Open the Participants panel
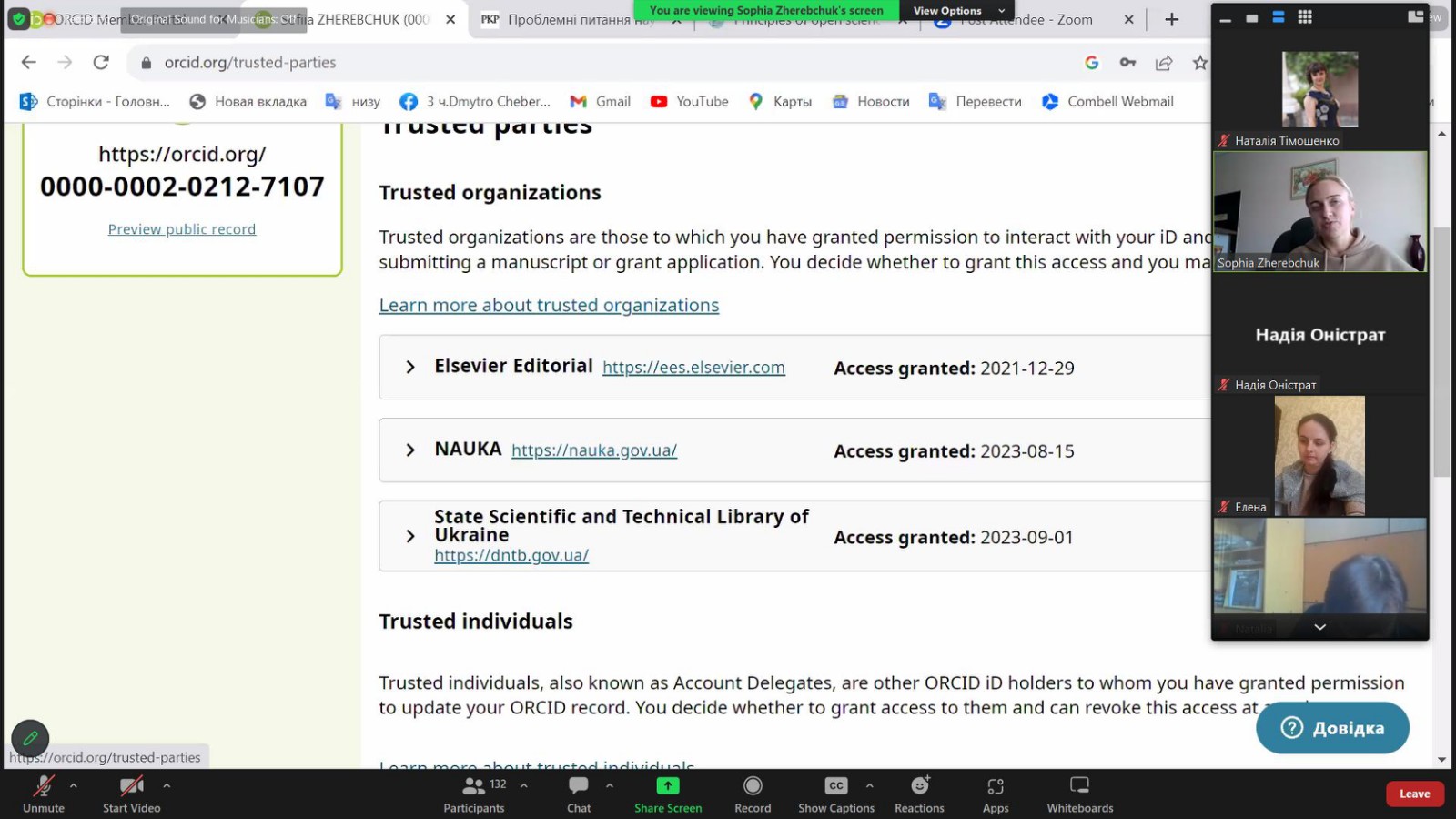The width and height of the screenshot is (1456, 819). point(474,794)
